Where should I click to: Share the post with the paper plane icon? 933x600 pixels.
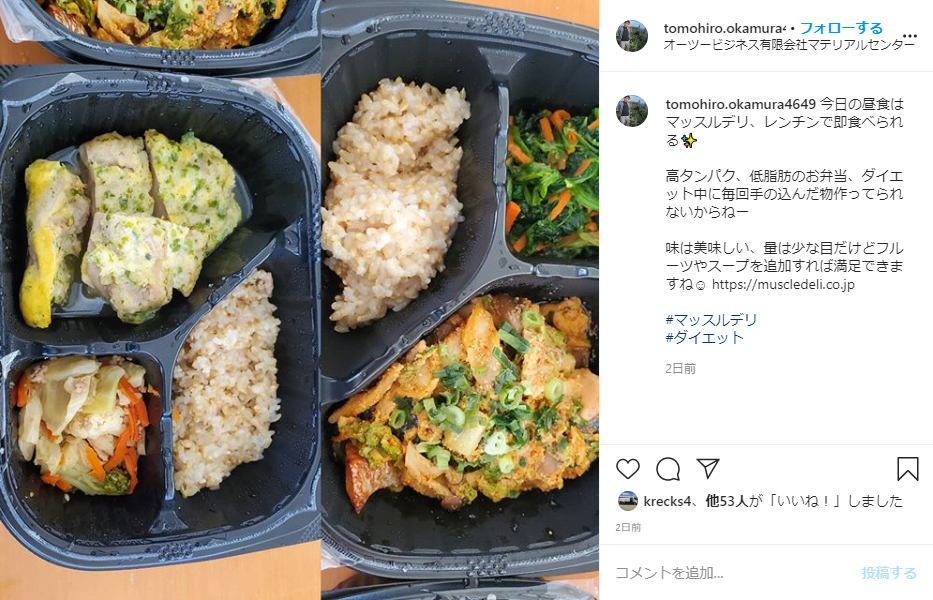pos(708,468)
